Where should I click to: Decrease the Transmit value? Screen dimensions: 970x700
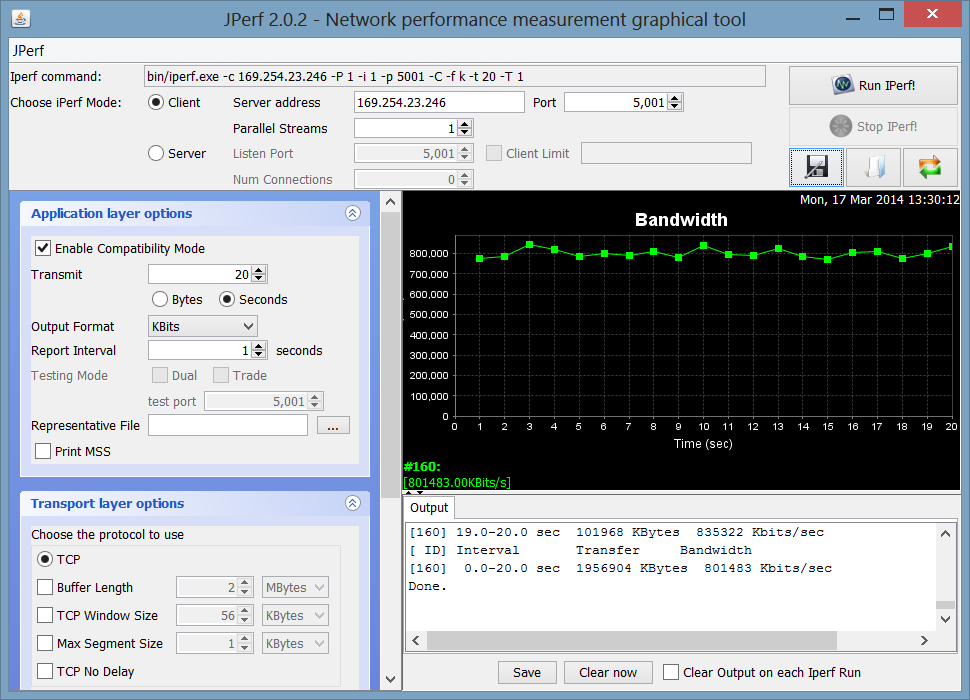(260, 278)
